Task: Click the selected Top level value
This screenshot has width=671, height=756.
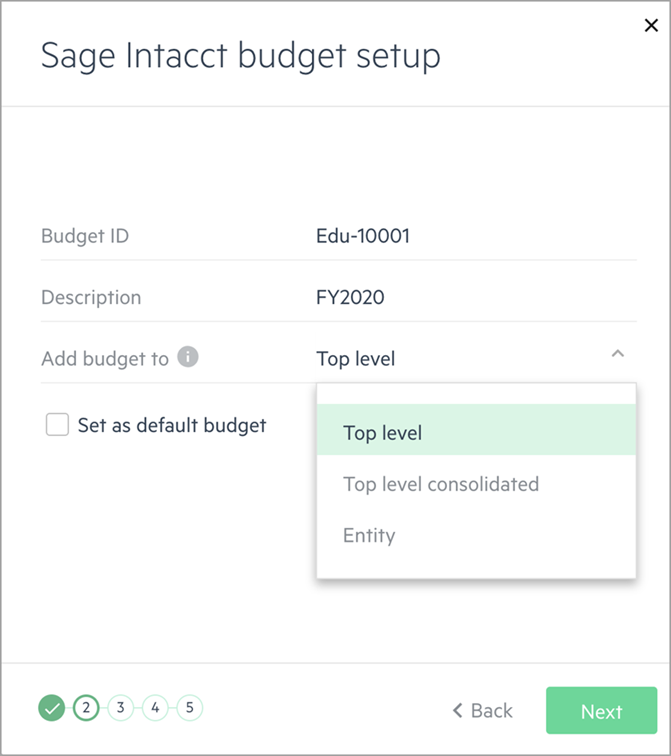Action: (x=356, y=359)
